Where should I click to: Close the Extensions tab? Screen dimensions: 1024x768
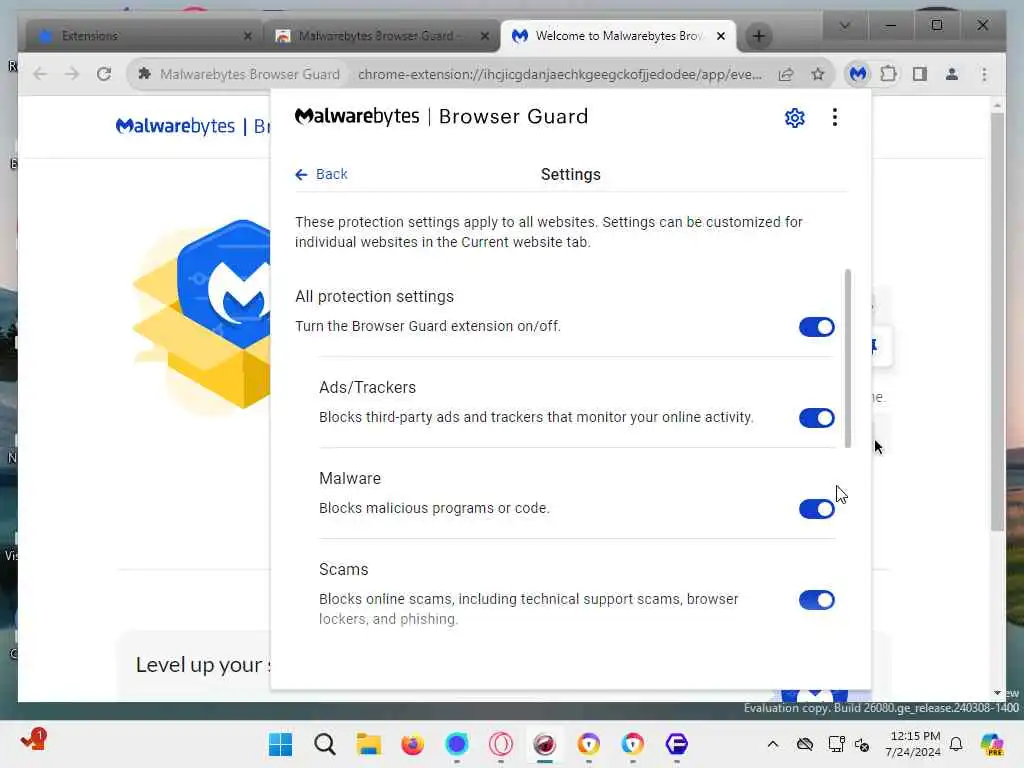coord(248,36)
